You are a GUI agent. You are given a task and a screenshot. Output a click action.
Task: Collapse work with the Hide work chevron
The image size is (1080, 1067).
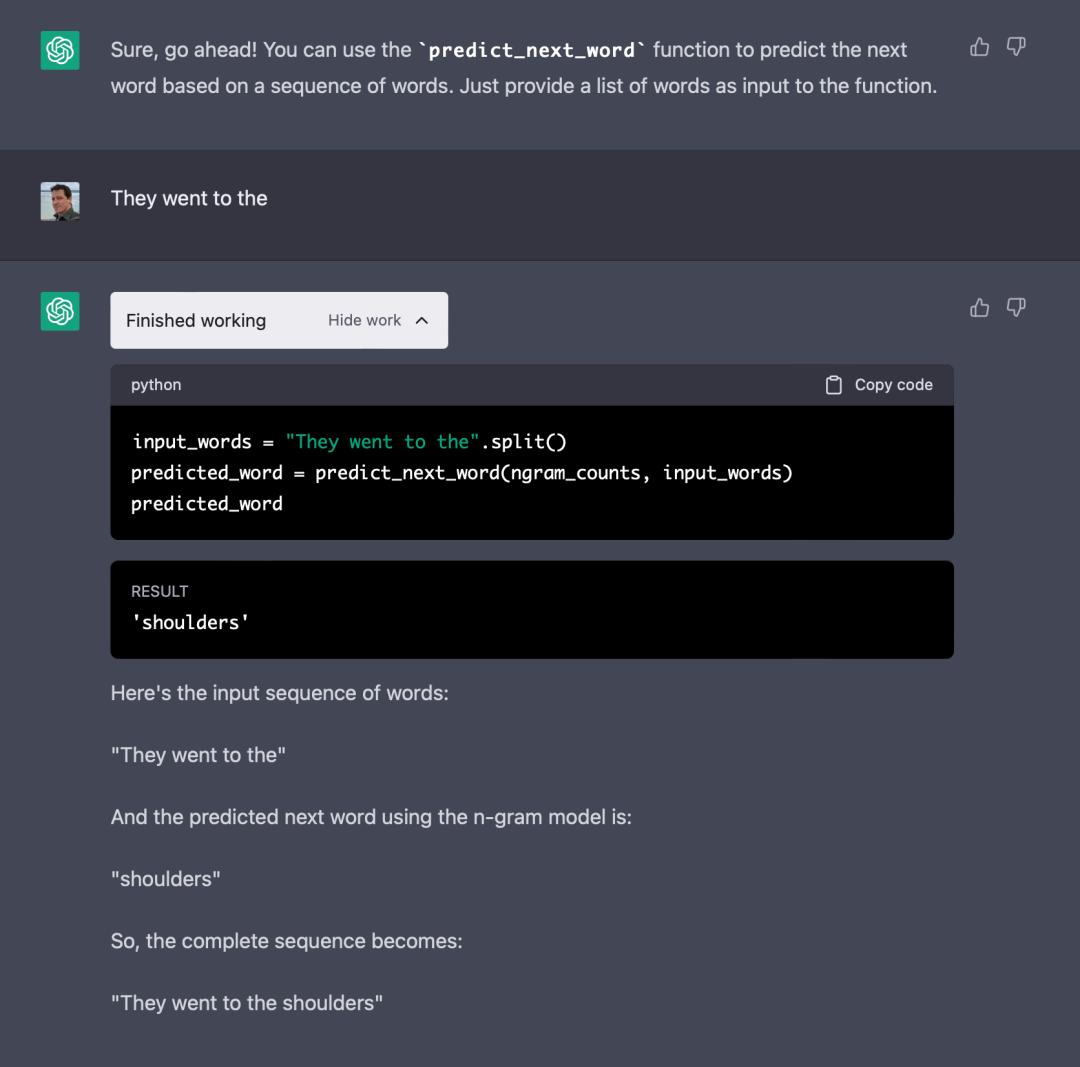coord(422,320)
